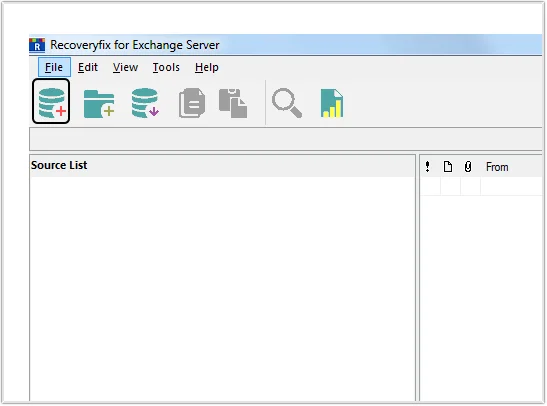547x406 pixels.
Task: Sort by the attachment paperclip column
Action: click(468, 167)
